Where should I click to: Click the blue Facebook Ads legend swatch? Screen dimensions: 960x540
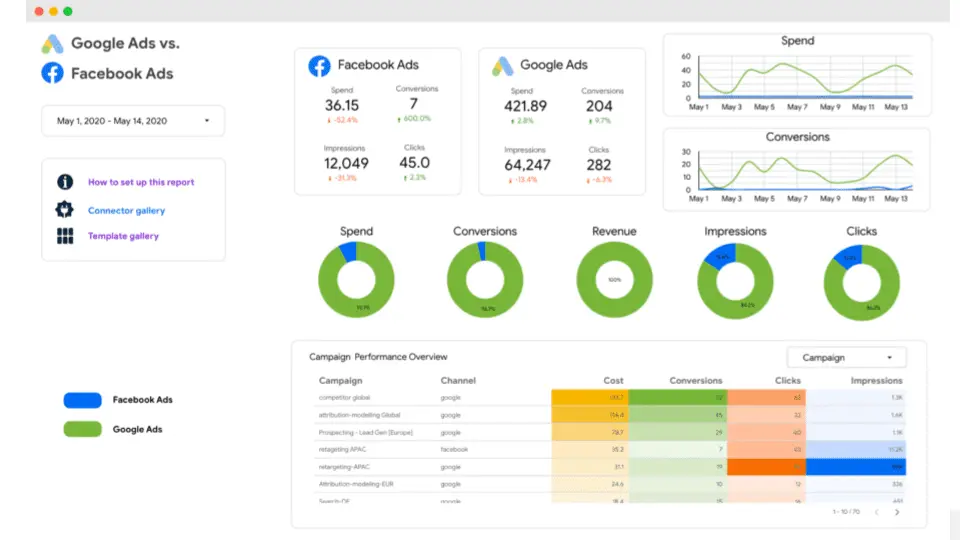pos(83,400)
